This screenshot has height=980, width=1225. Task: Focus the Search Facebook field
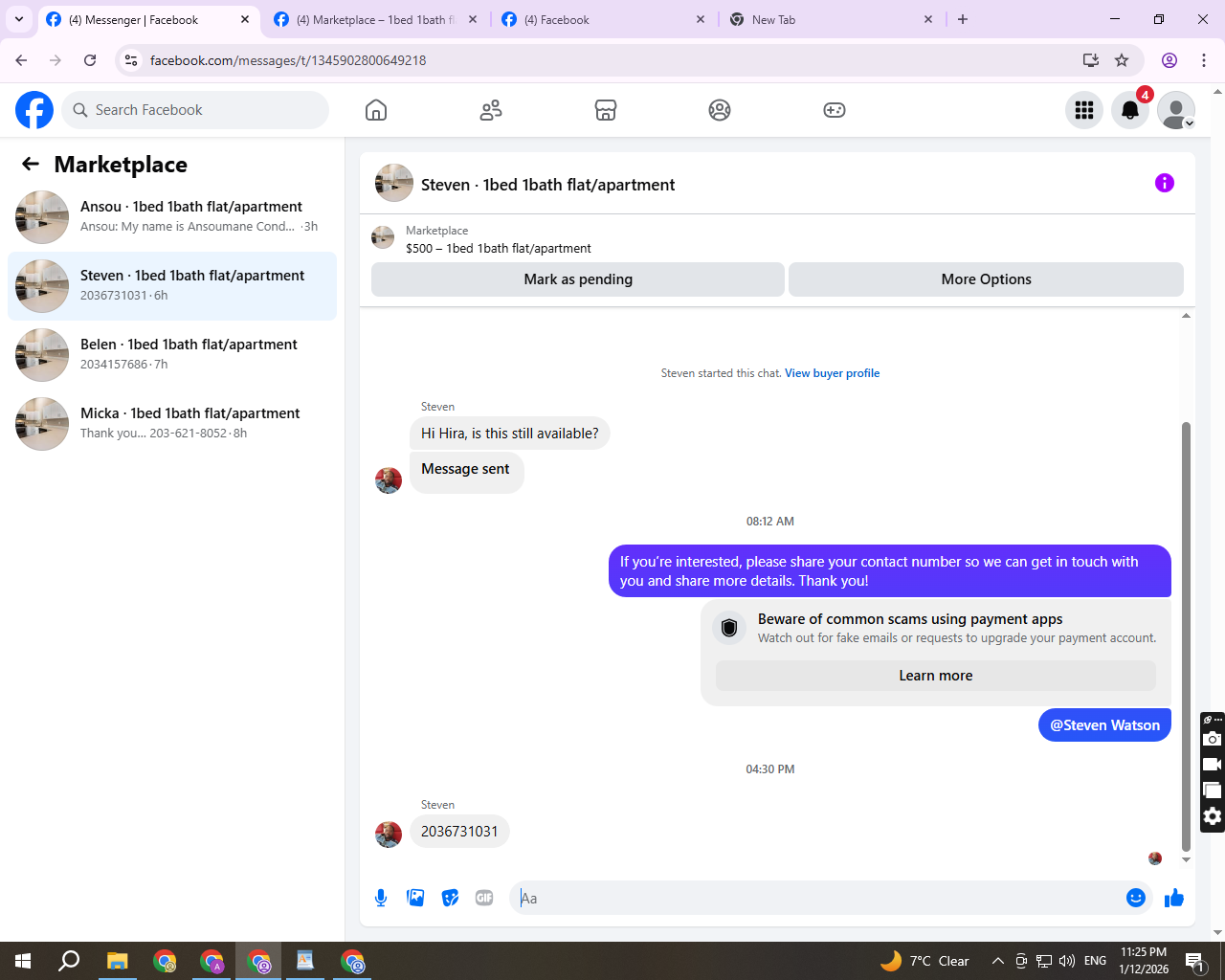click(195, 110)
